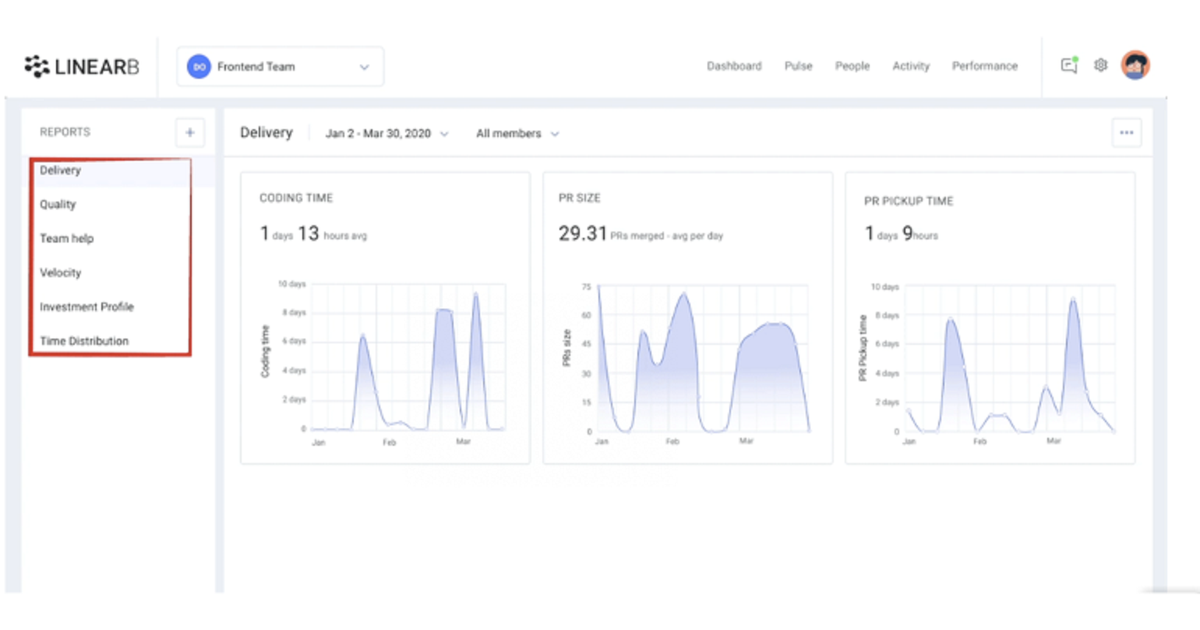Switch to the Pulse section
The height and width of the screenshot is (630, 1200).
click(x=798, y=66)
